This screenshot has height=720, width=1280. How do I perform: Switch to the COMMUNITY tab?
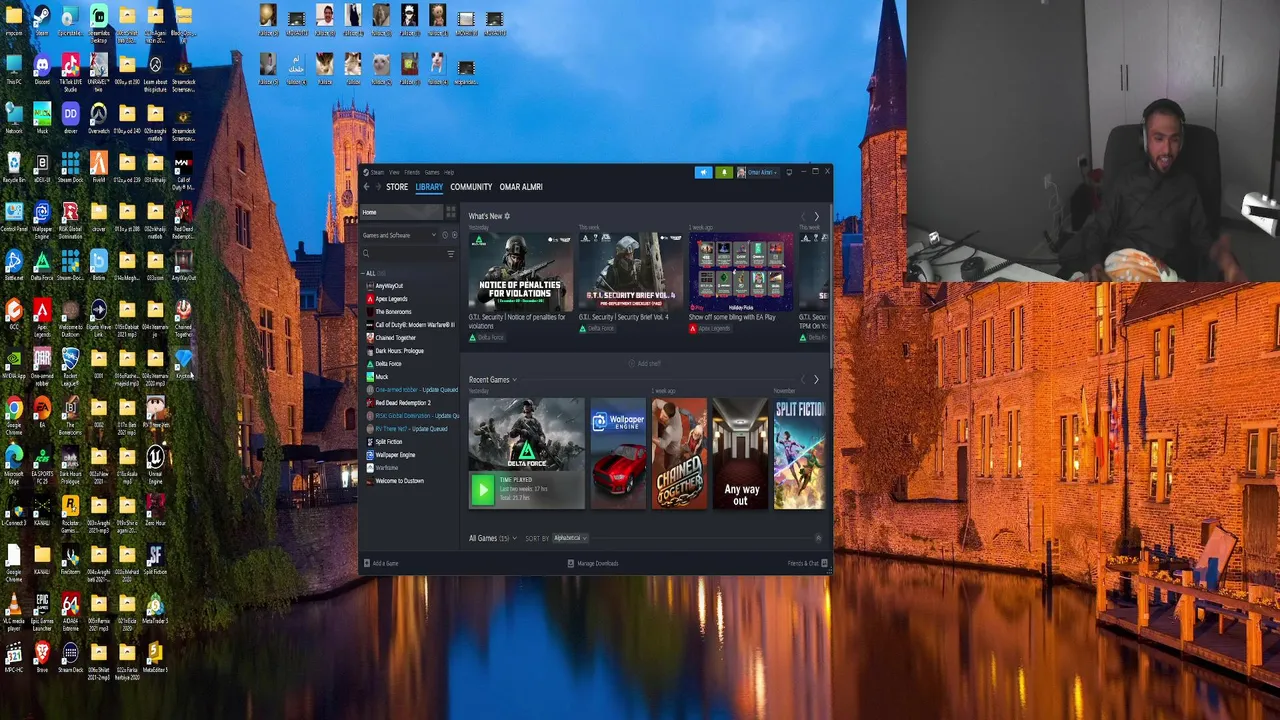point(471,187)
